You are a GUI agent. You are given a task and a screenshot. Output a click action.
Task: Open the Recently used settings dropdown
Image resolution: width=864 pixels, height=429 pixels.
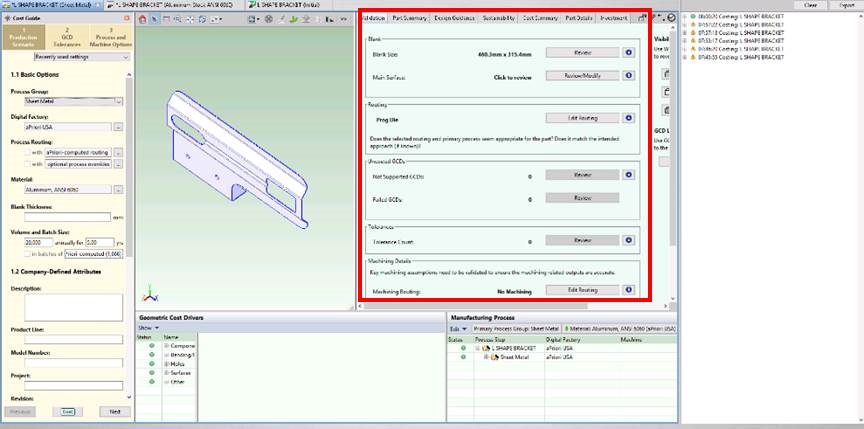pyautogui.click(x=82, y=57)
